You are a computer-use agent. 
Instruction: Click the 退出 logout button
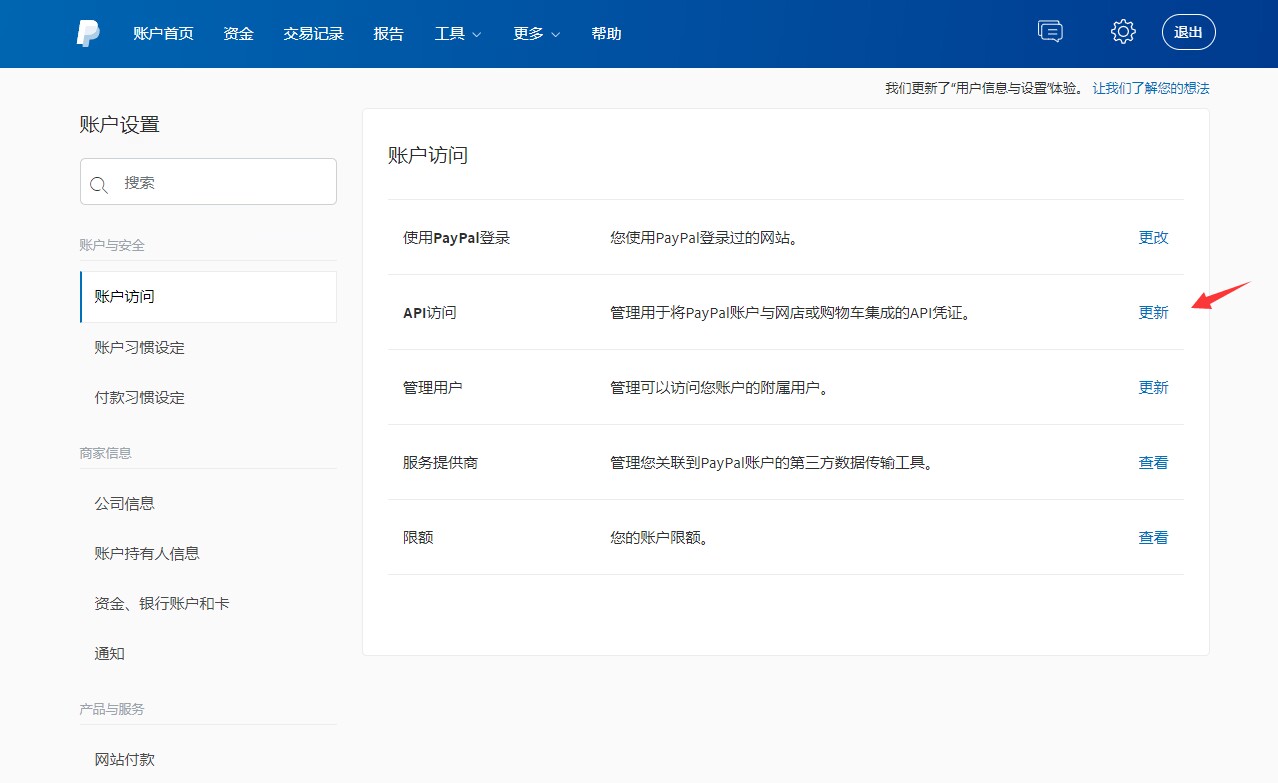pos(1189,32)
